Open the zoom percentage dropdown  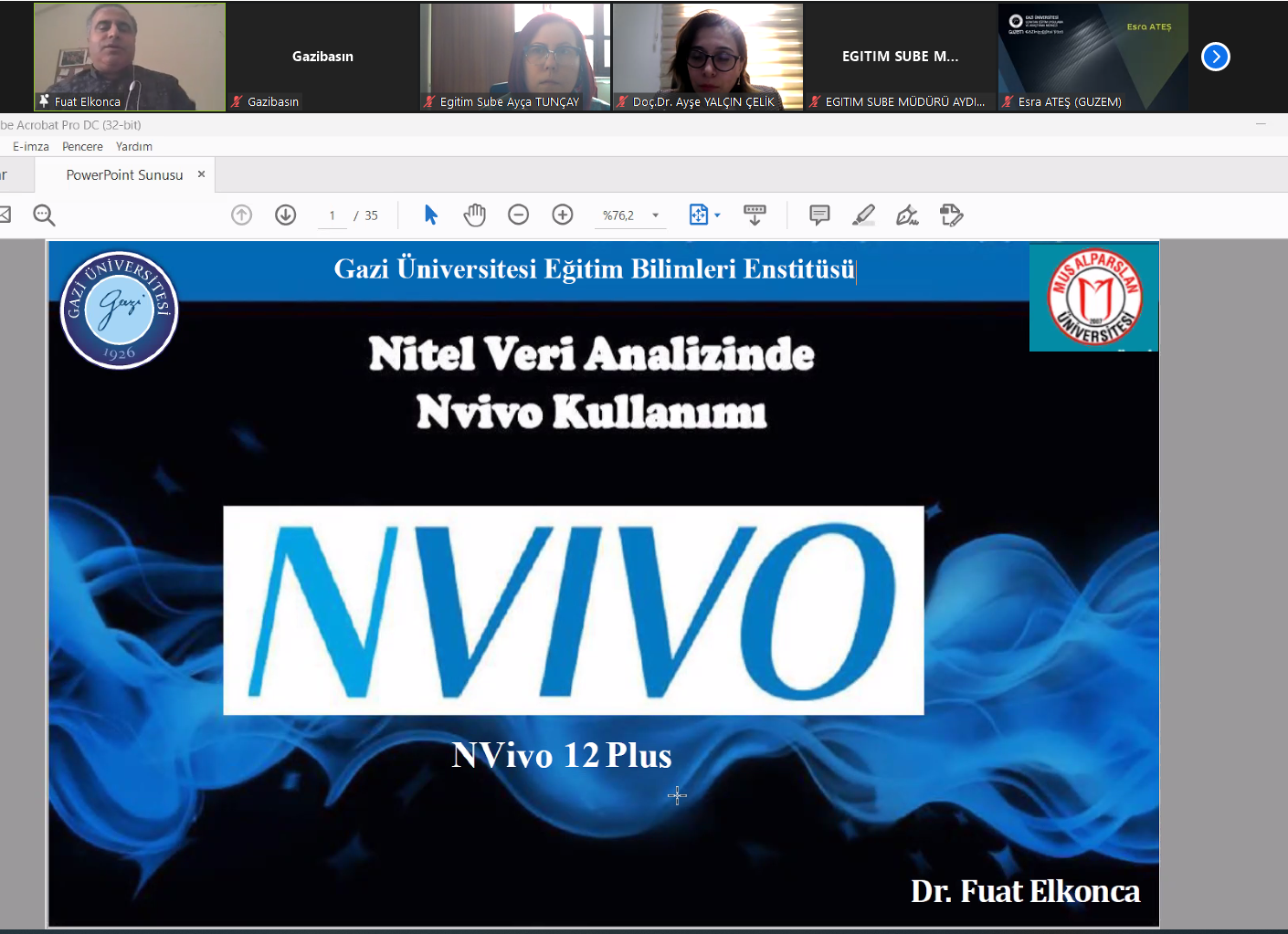tap(655, 215)
